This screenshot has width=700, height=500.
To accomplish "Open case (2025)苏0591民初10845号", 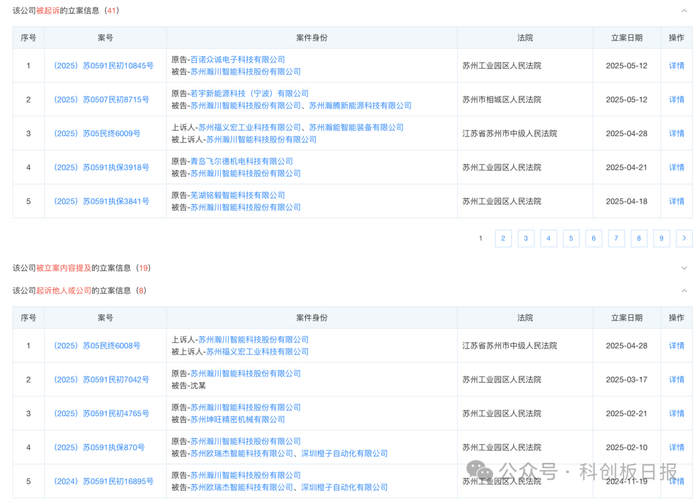I will pos(104,66).
